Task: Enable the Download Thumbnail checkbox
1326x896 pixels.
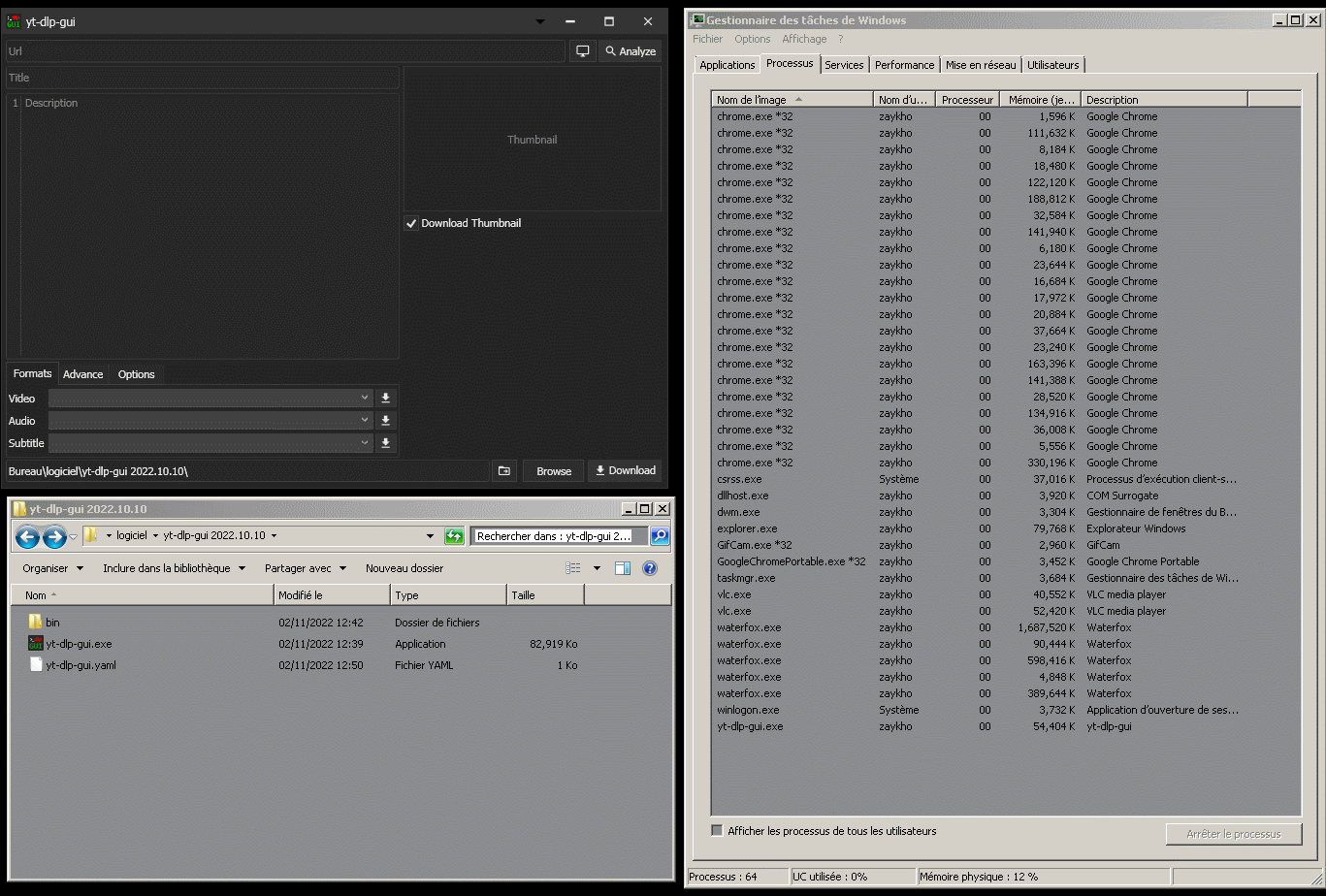Action: 411,223
